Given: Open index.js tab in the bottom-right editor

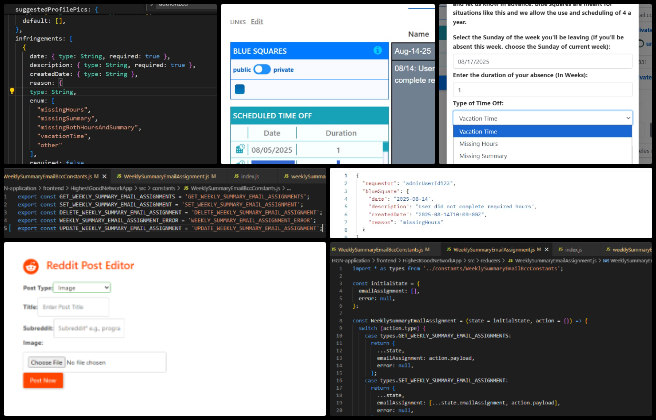Looking at the screenshot, I should pos(571,250).
